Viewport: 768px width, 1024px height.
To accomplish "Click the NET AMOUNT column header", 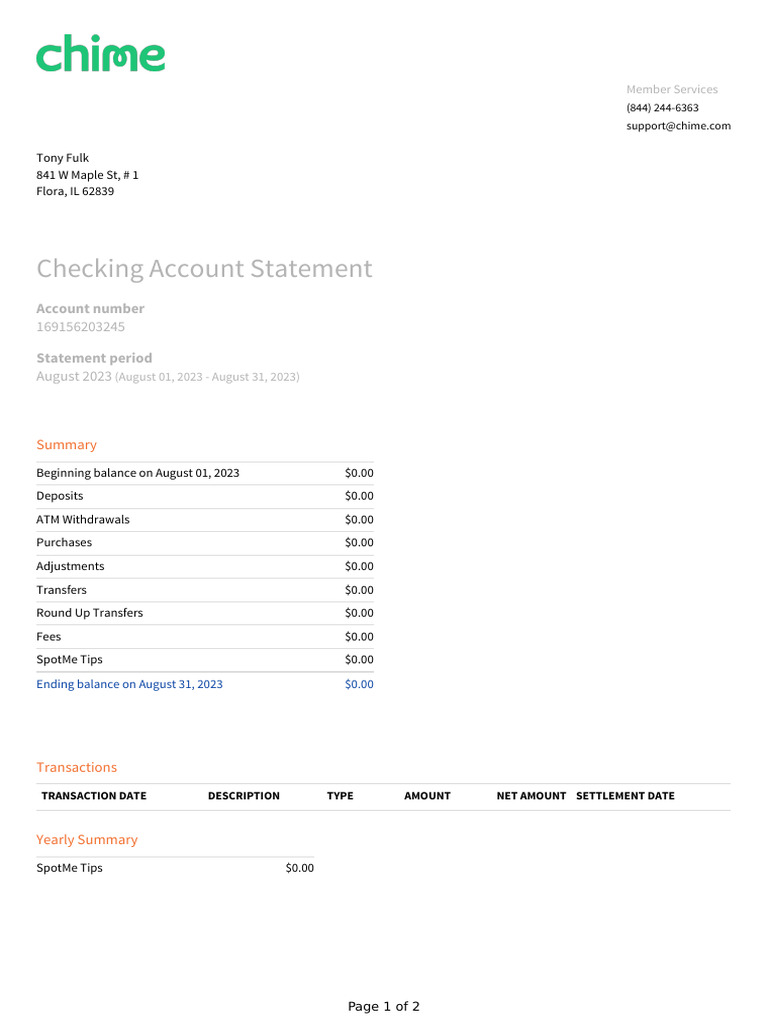I will (x=531, y=796).
